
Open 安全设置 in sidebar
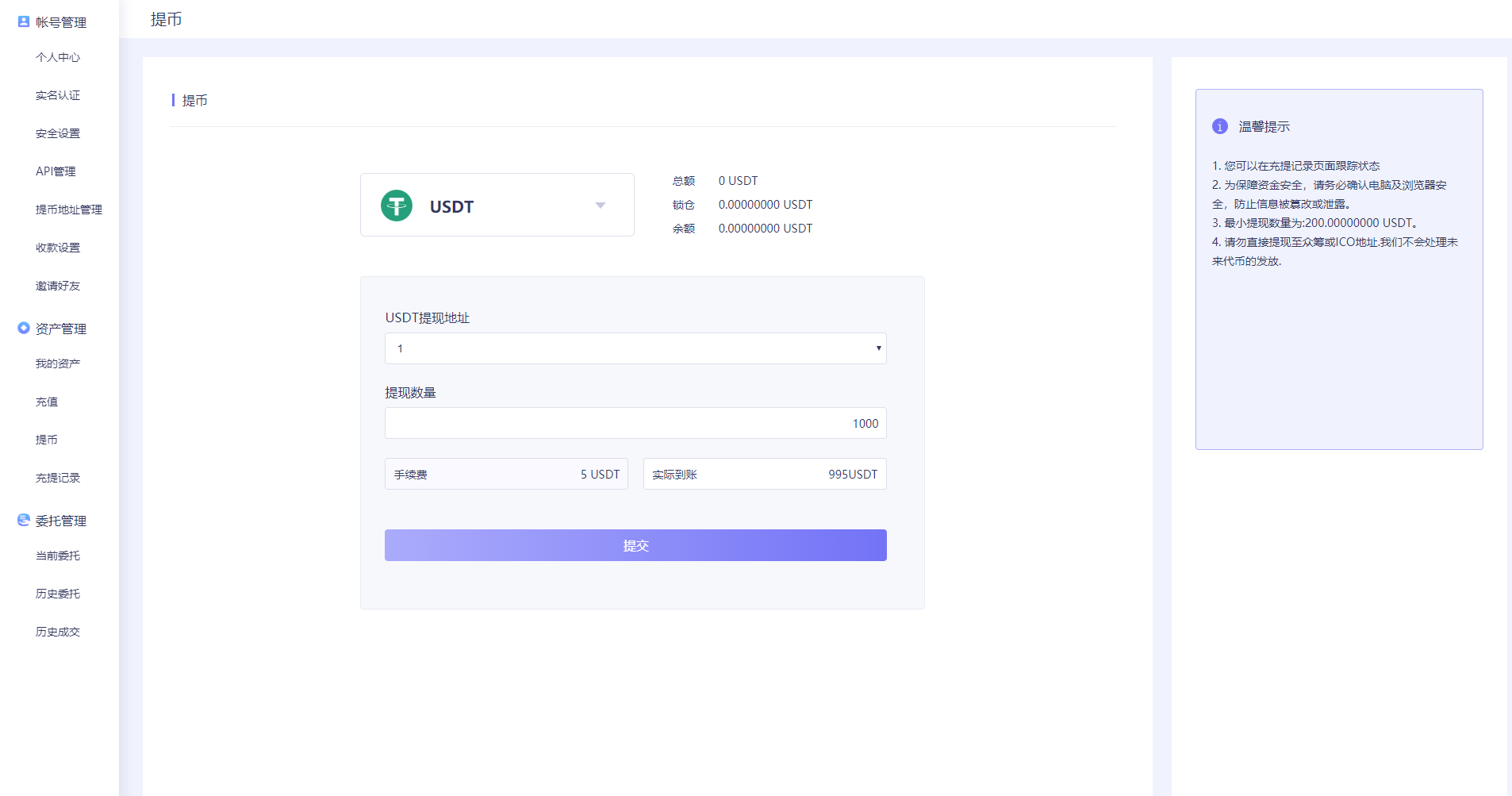click(58, 133)
